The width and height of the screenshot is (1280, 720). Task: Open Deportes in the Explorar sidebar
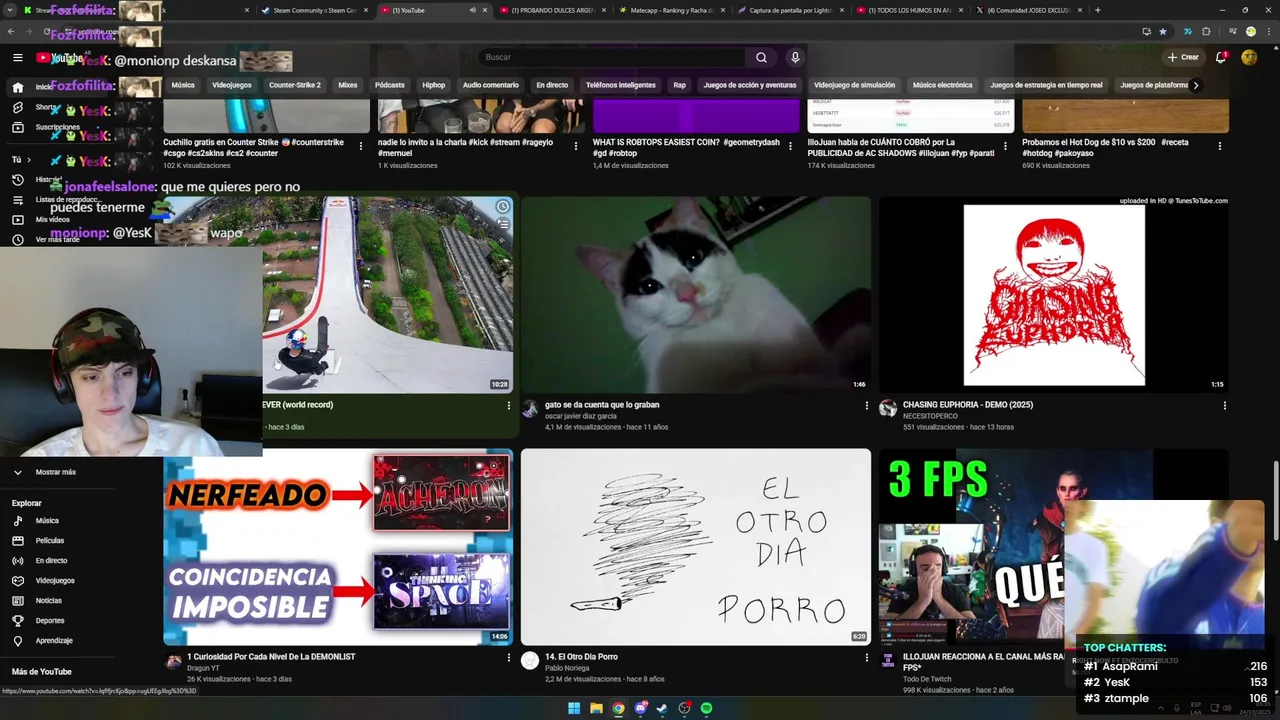tap(50, 621)
